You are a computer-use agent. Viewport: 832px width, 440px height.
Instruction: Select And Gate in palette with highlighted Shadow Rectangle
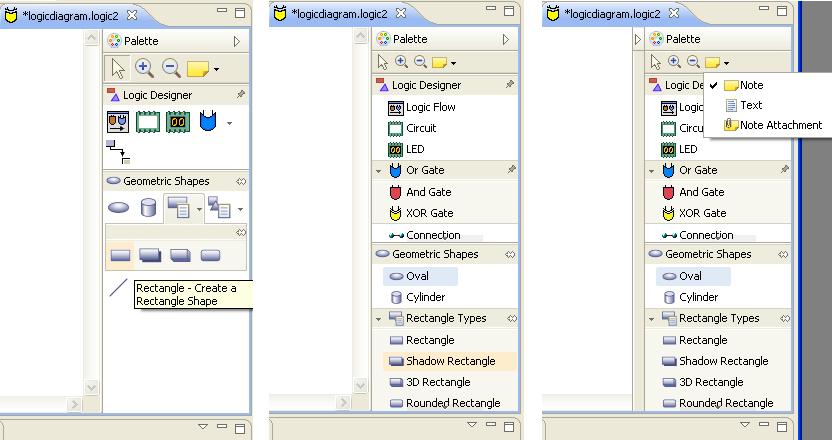pos(420,192)
